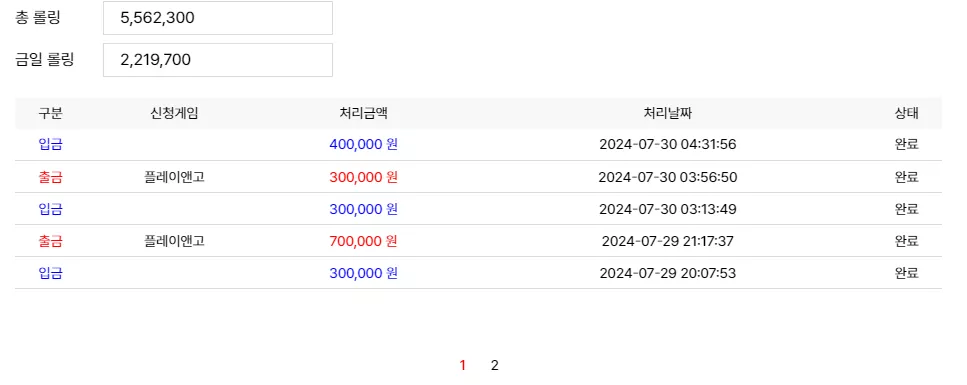Select page 1 in pagination
Screen dimensions: 967x385
click(x=463, y=365)
